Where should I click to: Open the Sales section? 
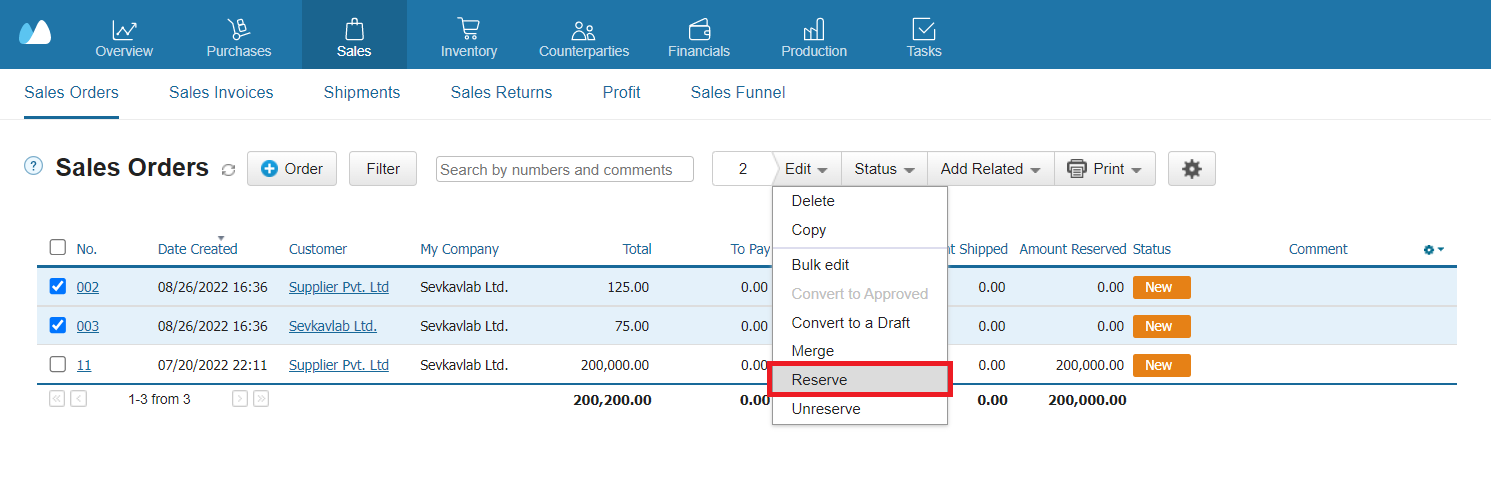[354, 35]
